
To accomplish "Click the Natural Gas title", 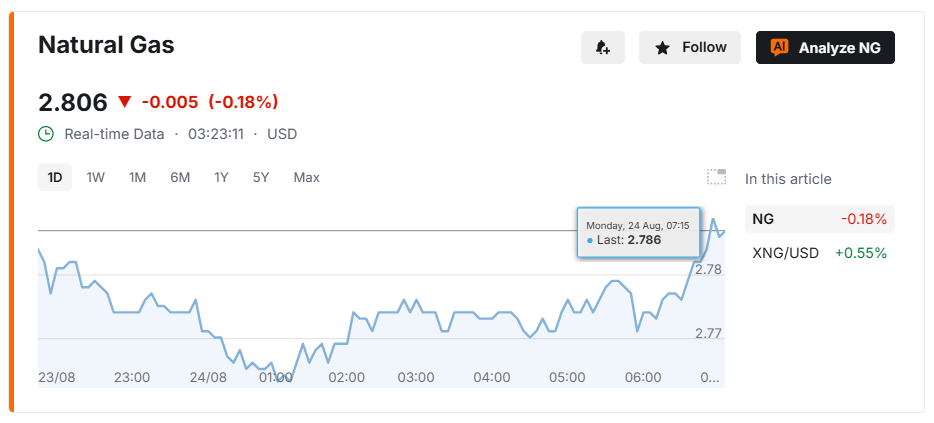I will click(106, 45).
